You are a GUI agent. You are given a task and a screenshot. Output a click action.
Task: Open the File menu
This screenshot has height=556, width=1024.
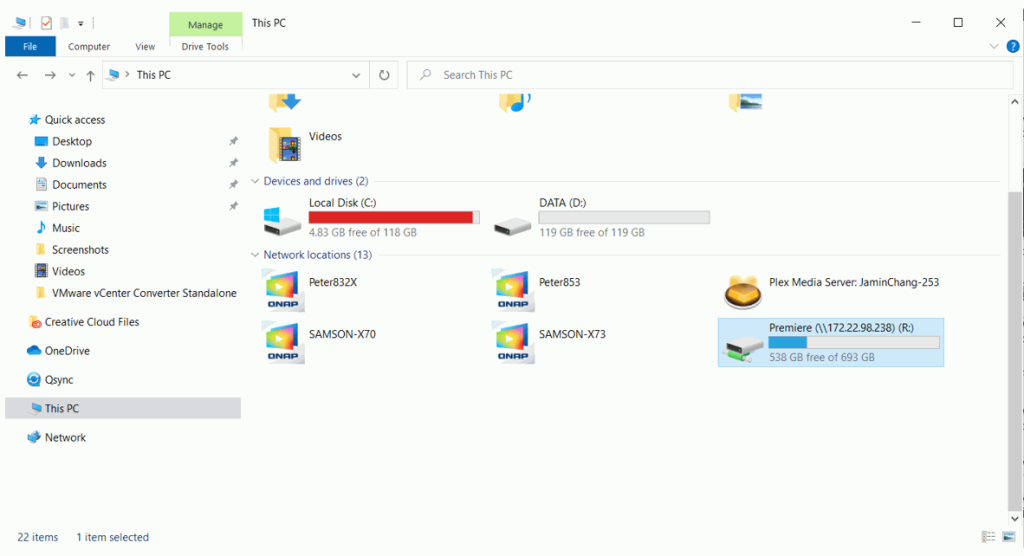coord(30,46)
